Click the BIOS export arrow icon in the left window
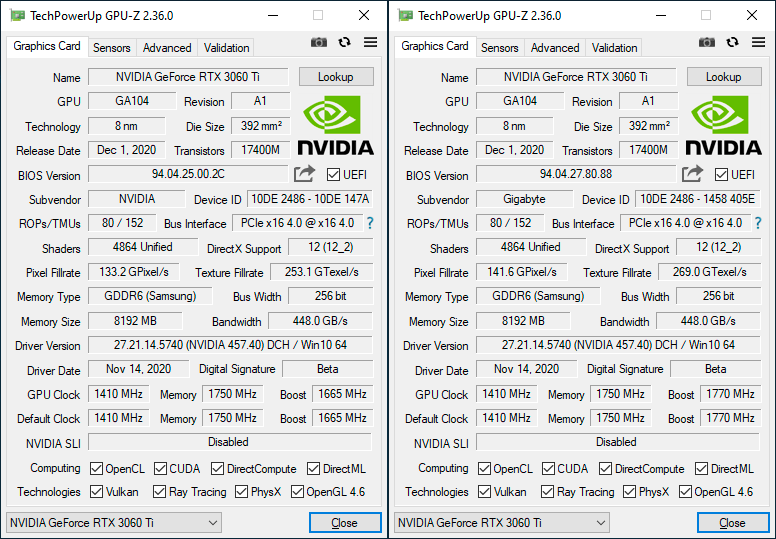The width and height of the screenshot is (776, 539). pos(304,174)
